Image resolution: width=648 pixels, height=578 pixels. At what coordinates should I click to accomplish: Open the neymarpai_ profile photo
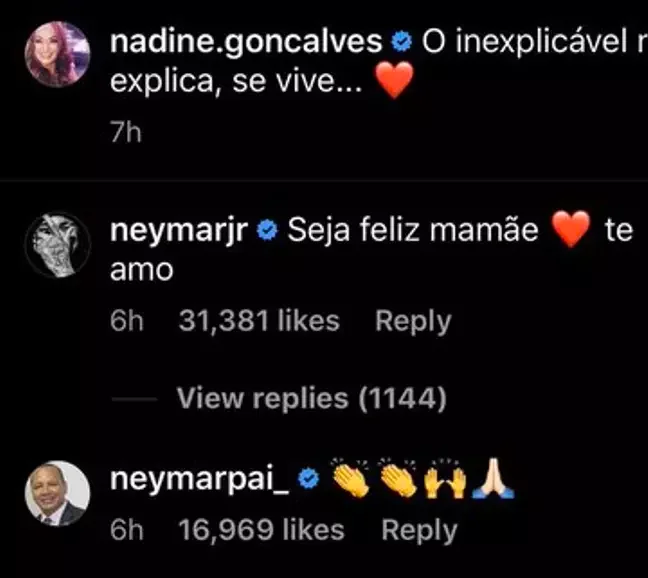[58, 493]
